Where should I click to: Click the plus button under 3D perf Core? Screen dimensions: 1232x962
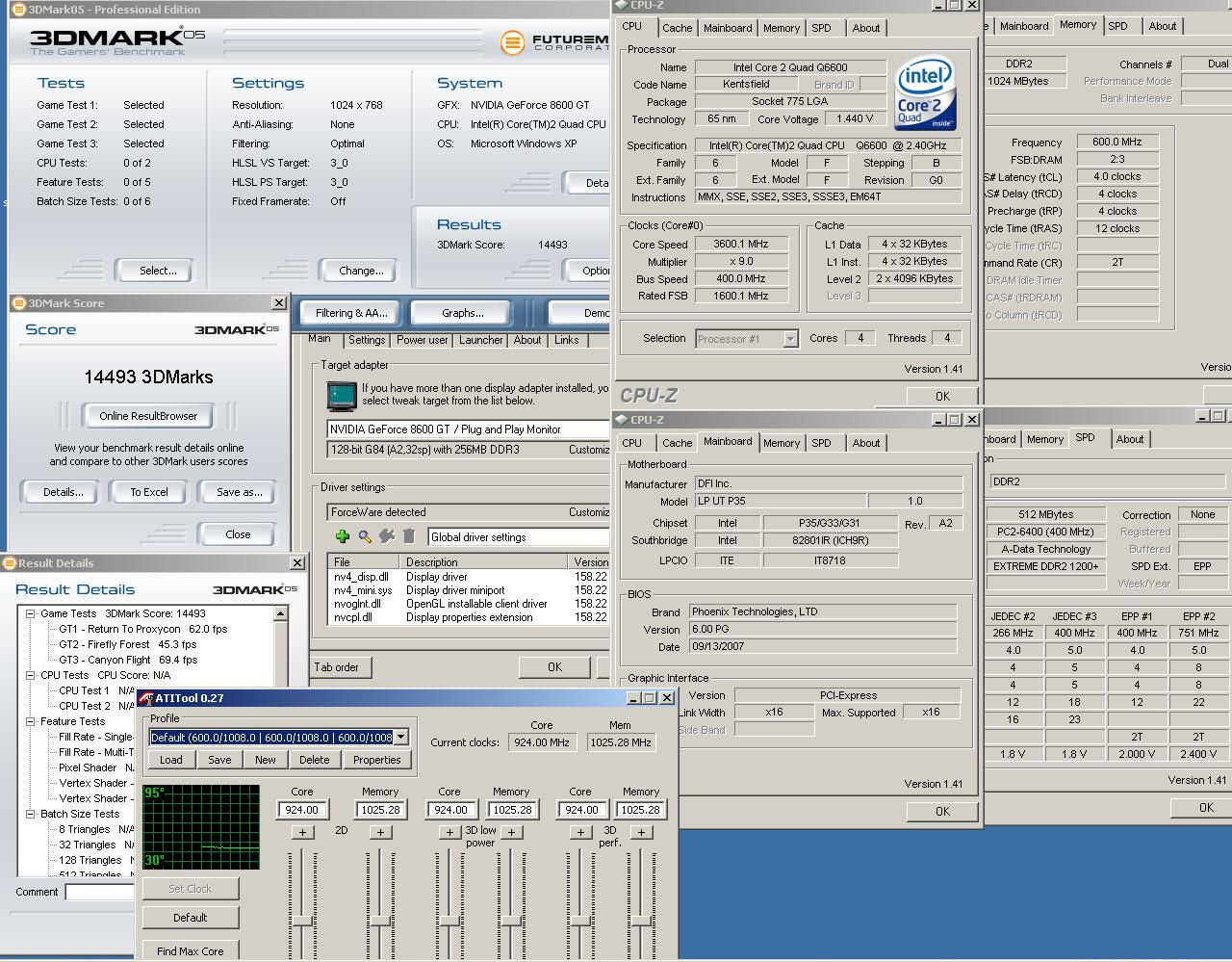click(580, 832)
